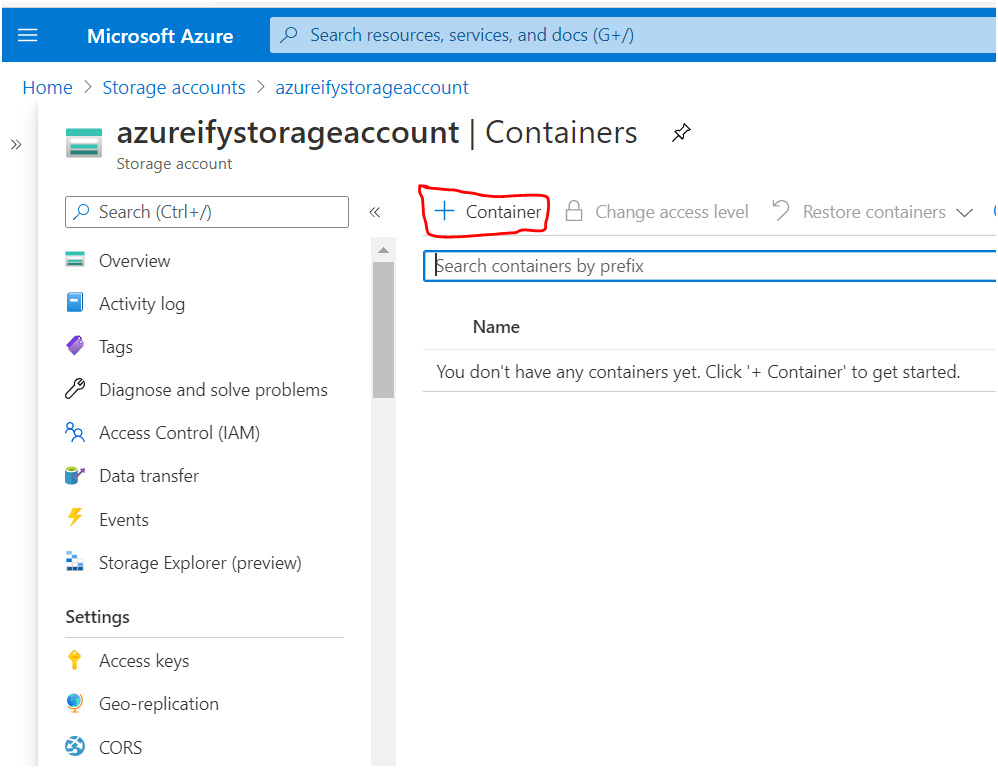Screen dimensions: 998x768
Task: Click the Data transfer bucket icon
Action: click(75, 475)
